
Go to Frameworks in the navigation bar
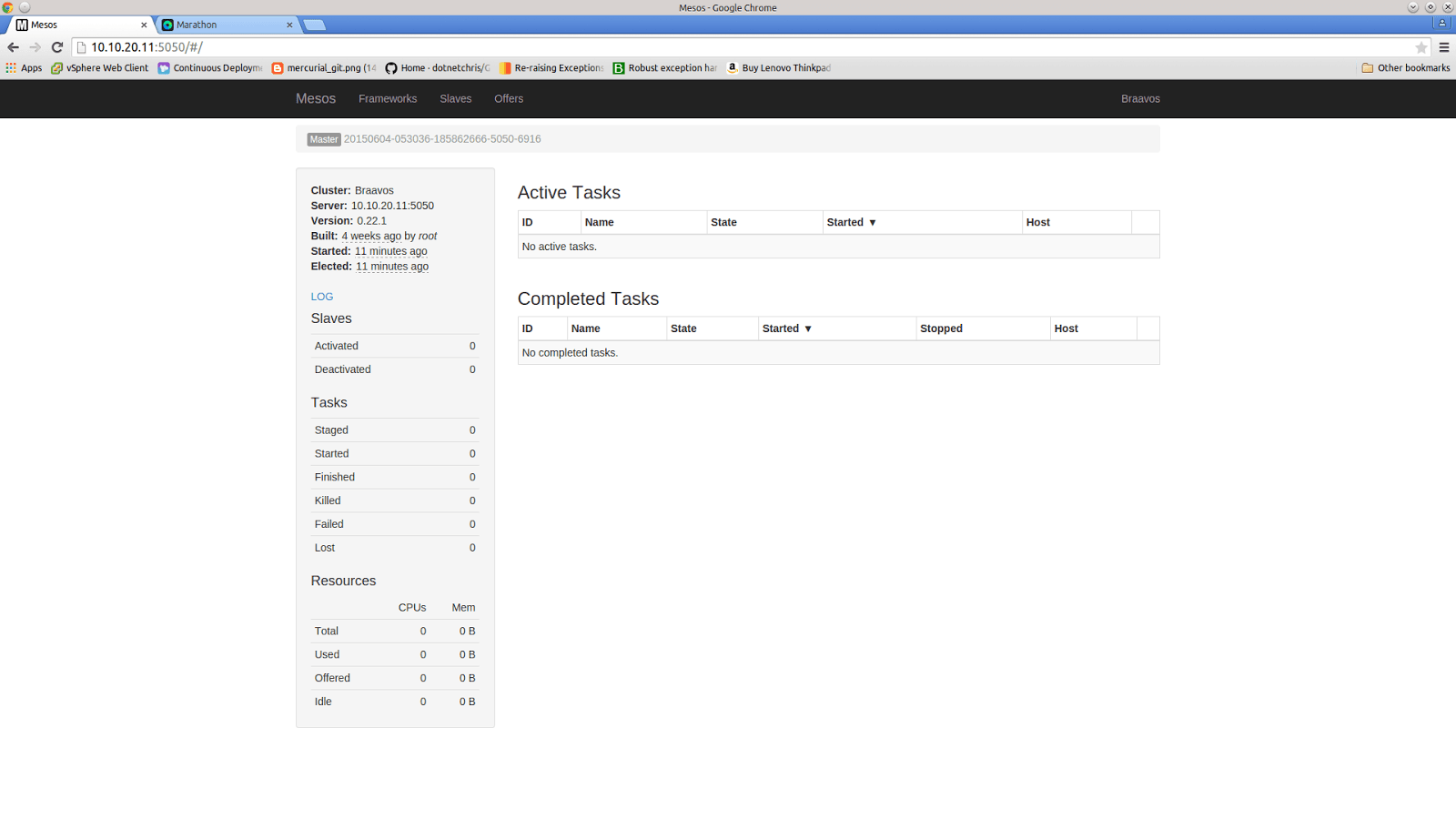(x=388, y=99)
